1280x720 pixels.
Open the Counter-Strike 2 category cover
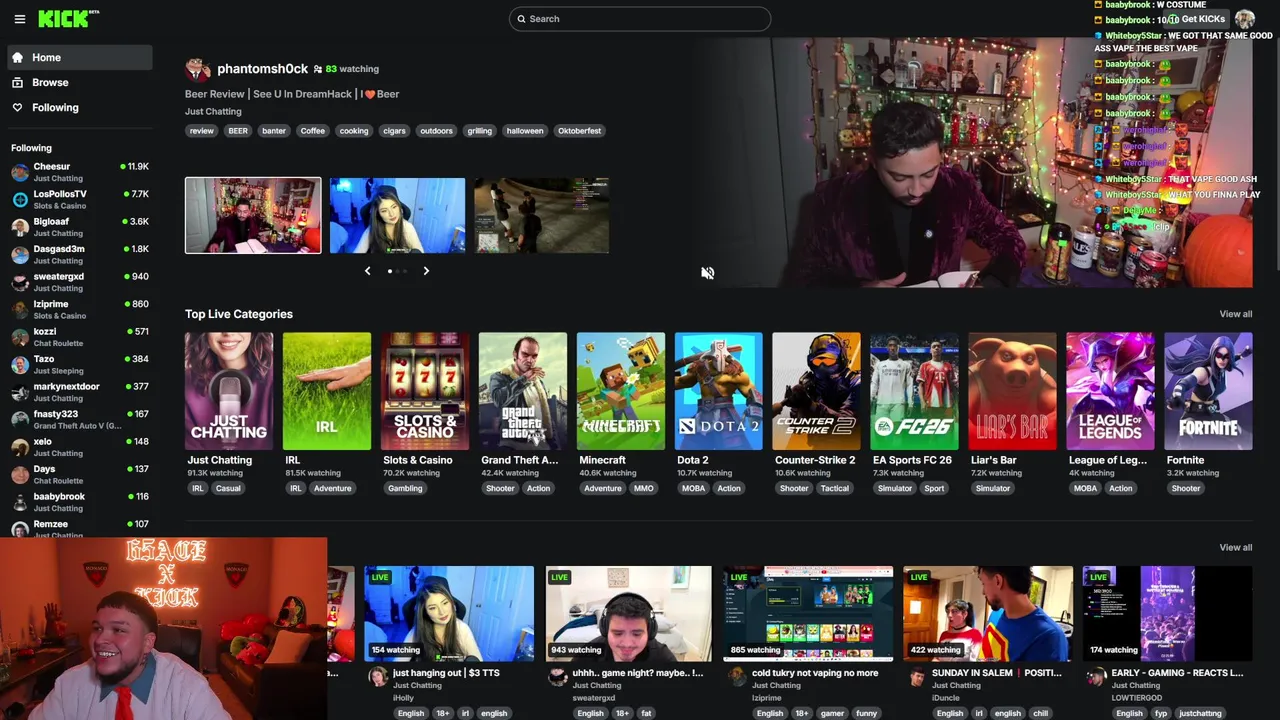pyautogui.click(x=816, y=391)
